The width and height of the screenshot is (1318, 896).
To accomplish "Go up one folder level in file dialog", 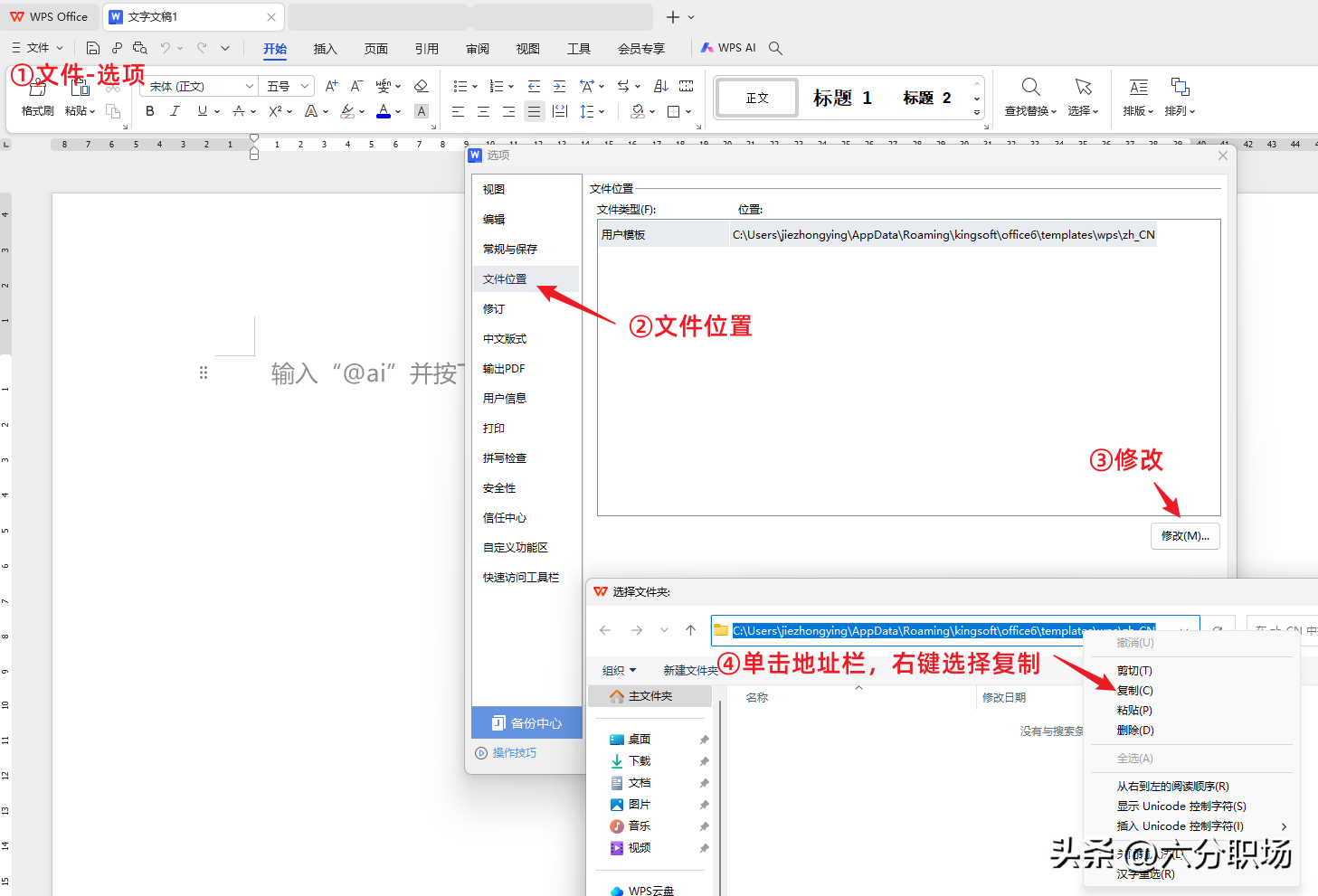I will point(690,630).
